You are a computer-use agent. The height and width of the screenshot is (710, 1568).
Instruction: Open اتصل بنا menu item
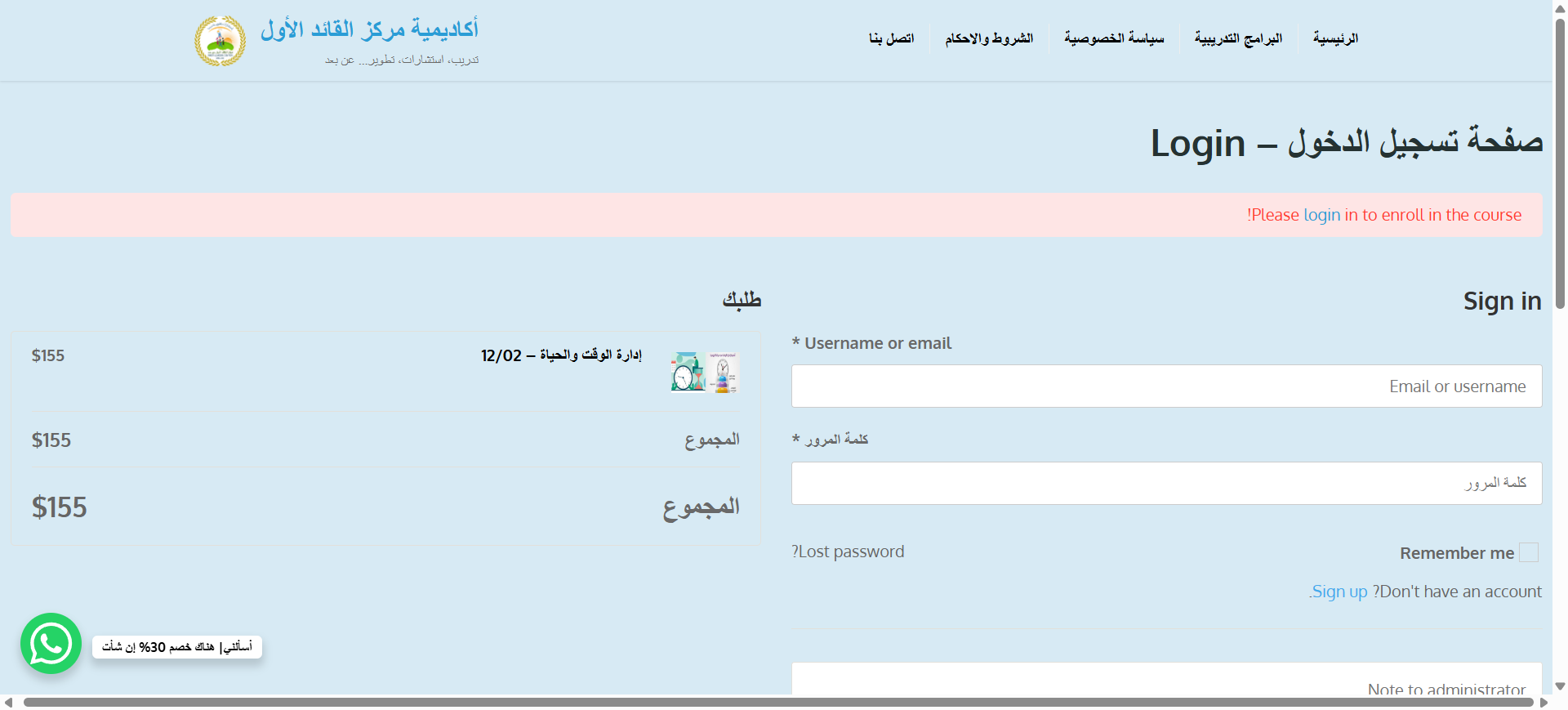pyautogui.click(x=892, y=38)
